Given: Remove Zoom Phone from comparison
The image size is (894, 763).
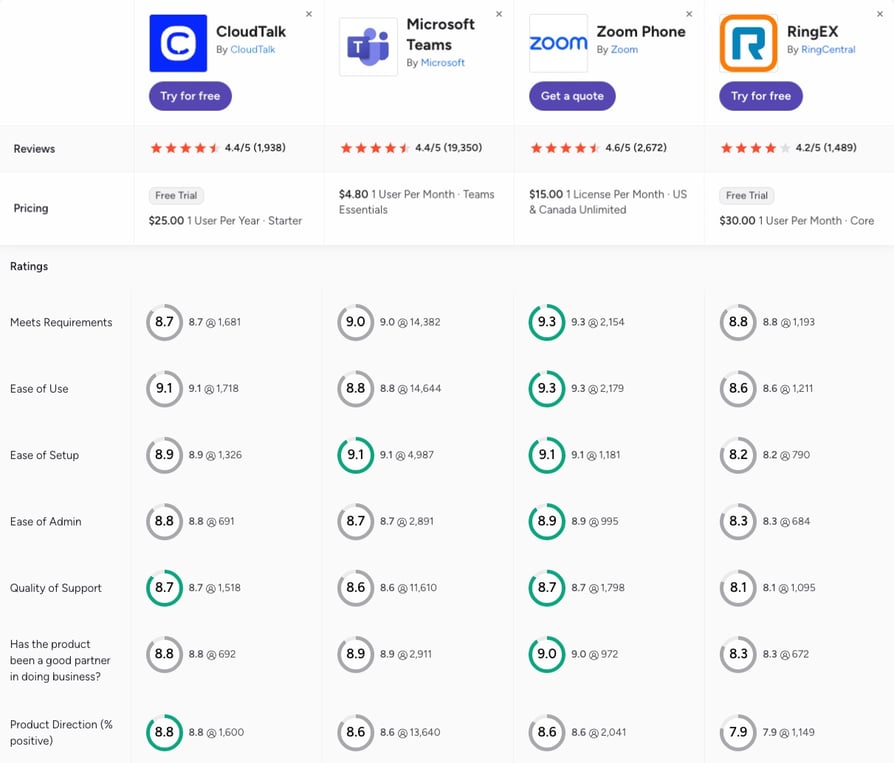Looking at the screenshot, I should pyautogui.click(x=689, y=14).
